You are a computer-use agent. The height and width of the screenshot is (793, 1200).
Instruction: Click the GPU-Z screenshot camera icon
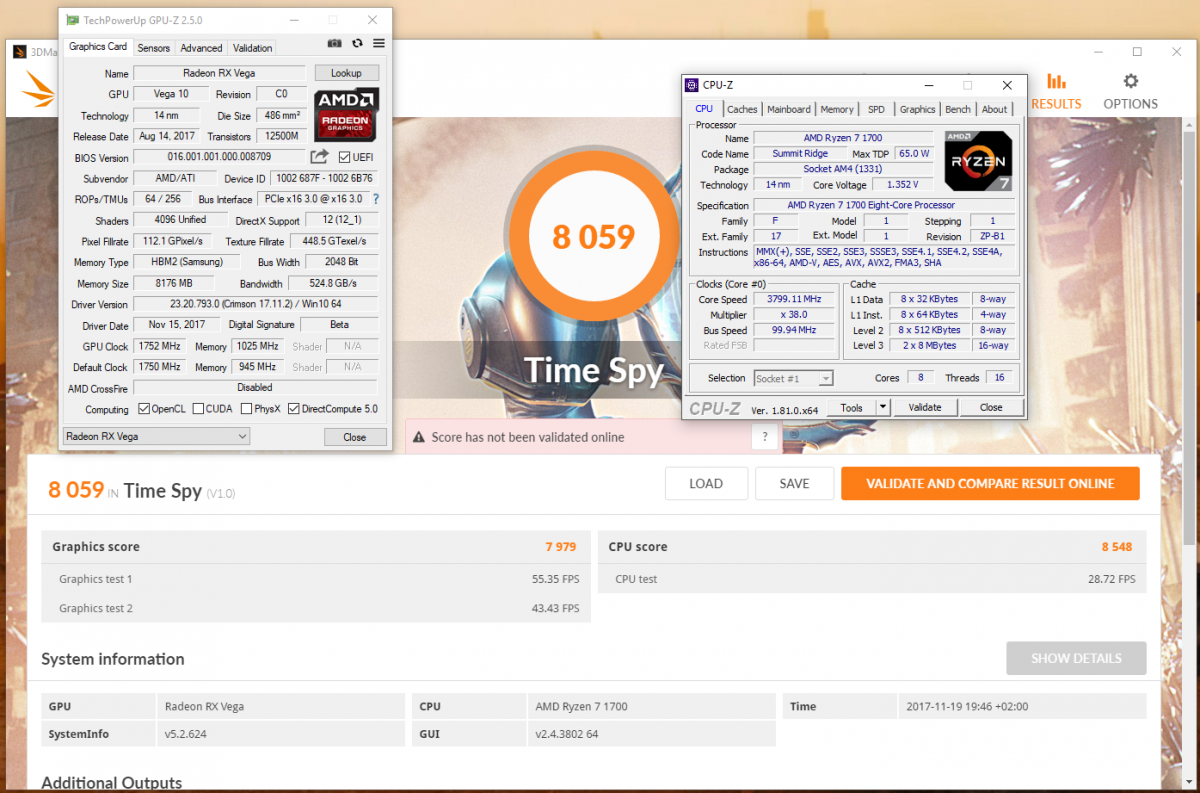tap(334, 43)
